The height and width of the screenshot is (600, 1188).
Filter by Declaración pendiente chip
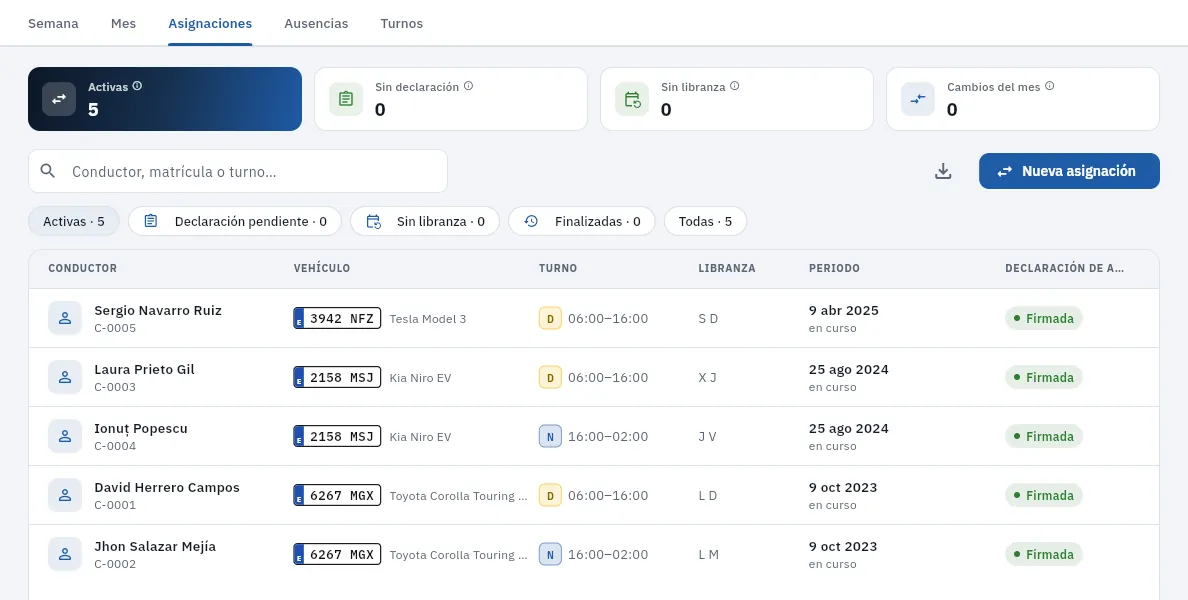[235, 221]
